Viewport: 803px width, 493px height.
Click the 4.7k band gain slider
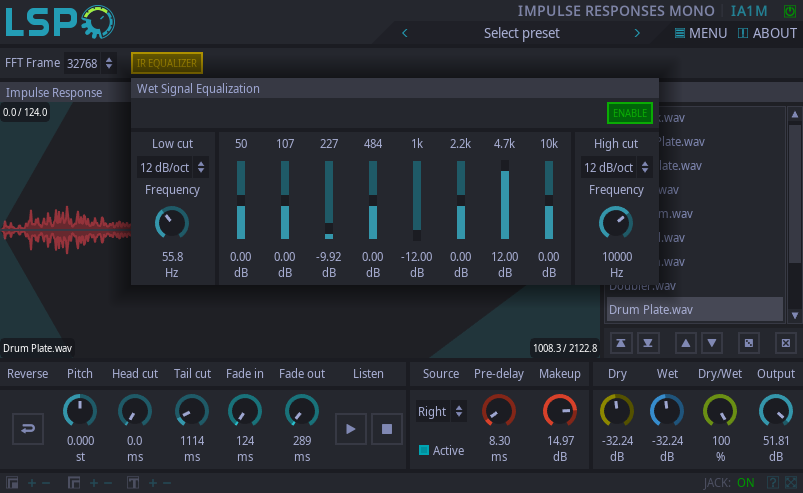(x=505, y=200)
